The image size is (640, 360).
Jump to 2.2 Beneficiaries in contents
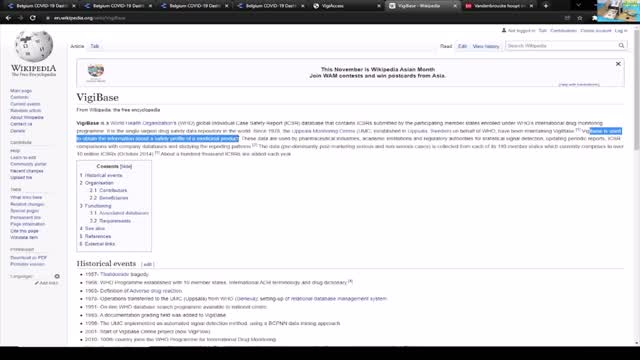point(109,198)
